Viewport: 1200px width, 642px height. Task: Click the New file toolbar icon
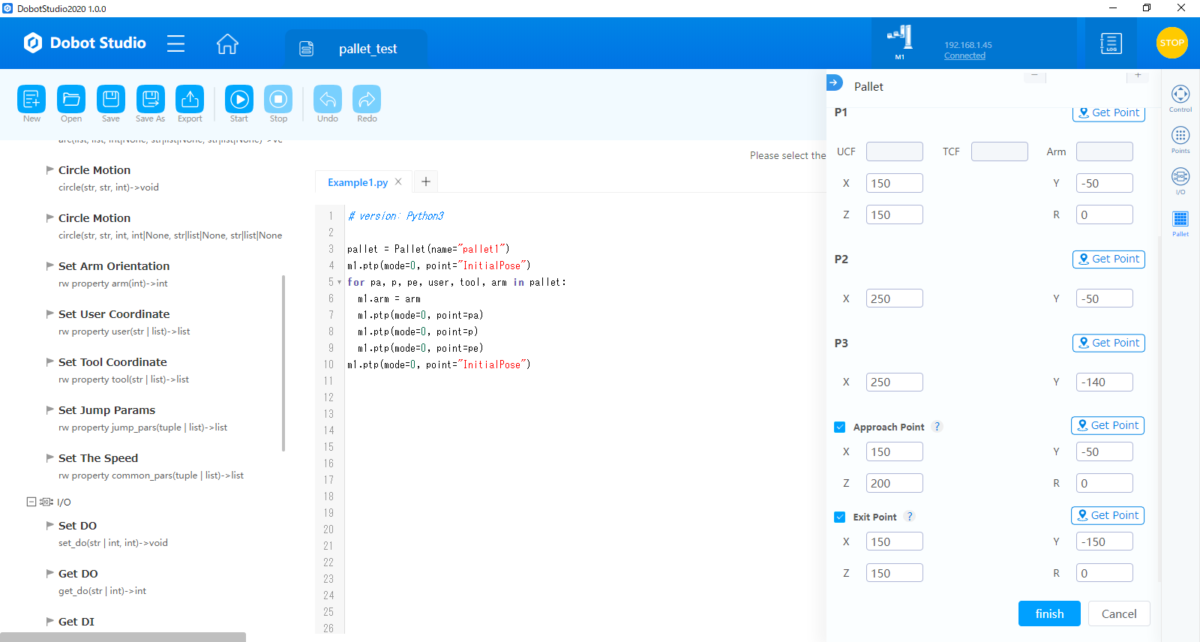click(32, 99)
